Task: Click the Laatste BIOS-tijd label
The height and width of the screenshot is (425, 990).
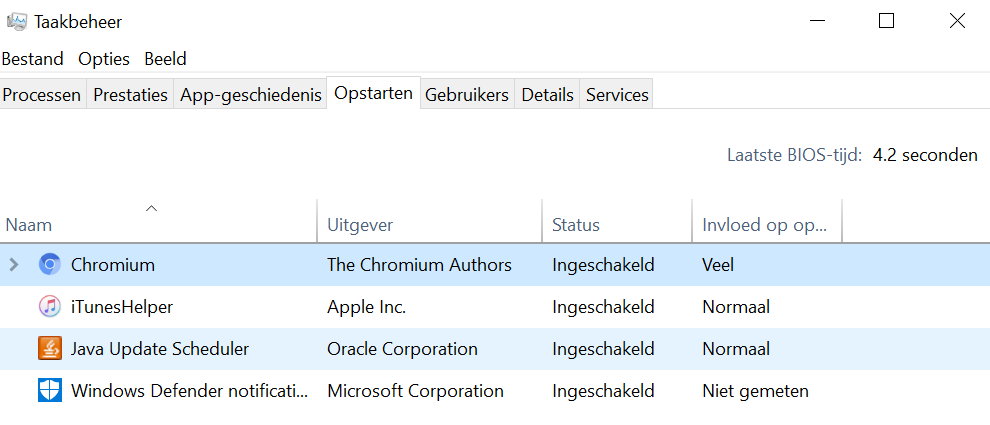Action: coord(794,155)
